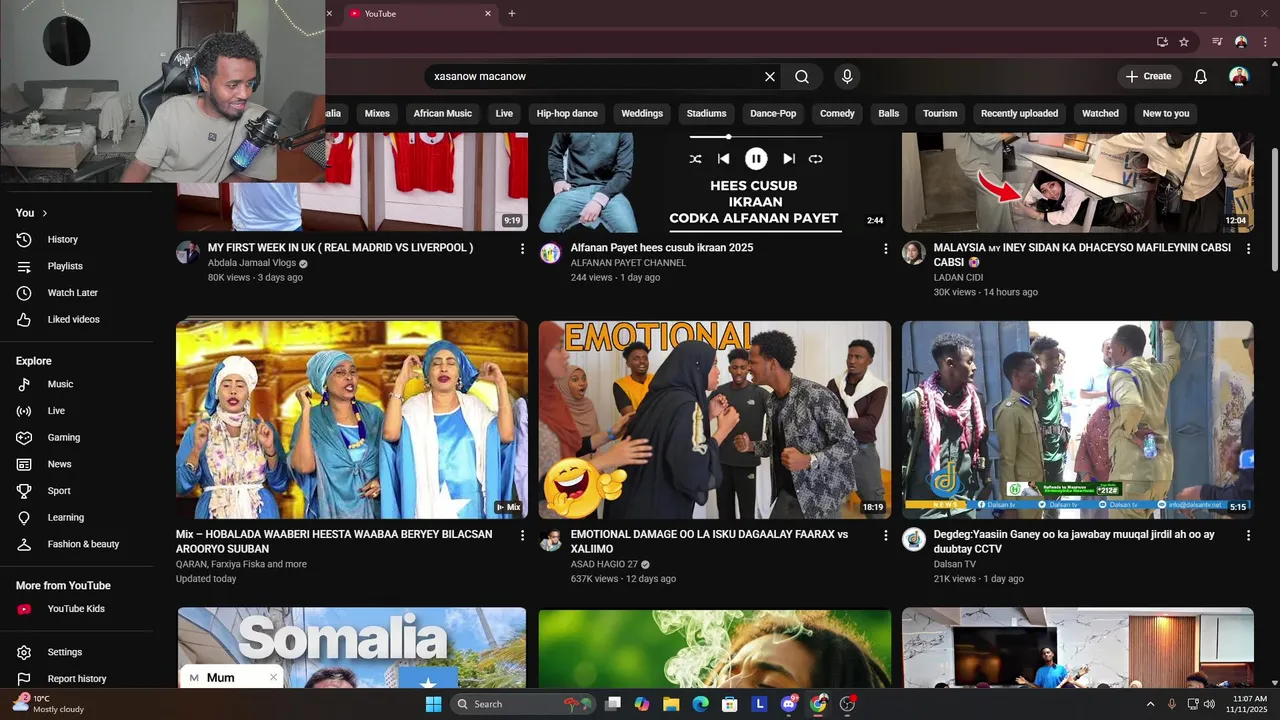Open the HOBALADA WAABERI mix thumbnail
The height and width of the screenshot is (720, 1280).
coord(352,420)
